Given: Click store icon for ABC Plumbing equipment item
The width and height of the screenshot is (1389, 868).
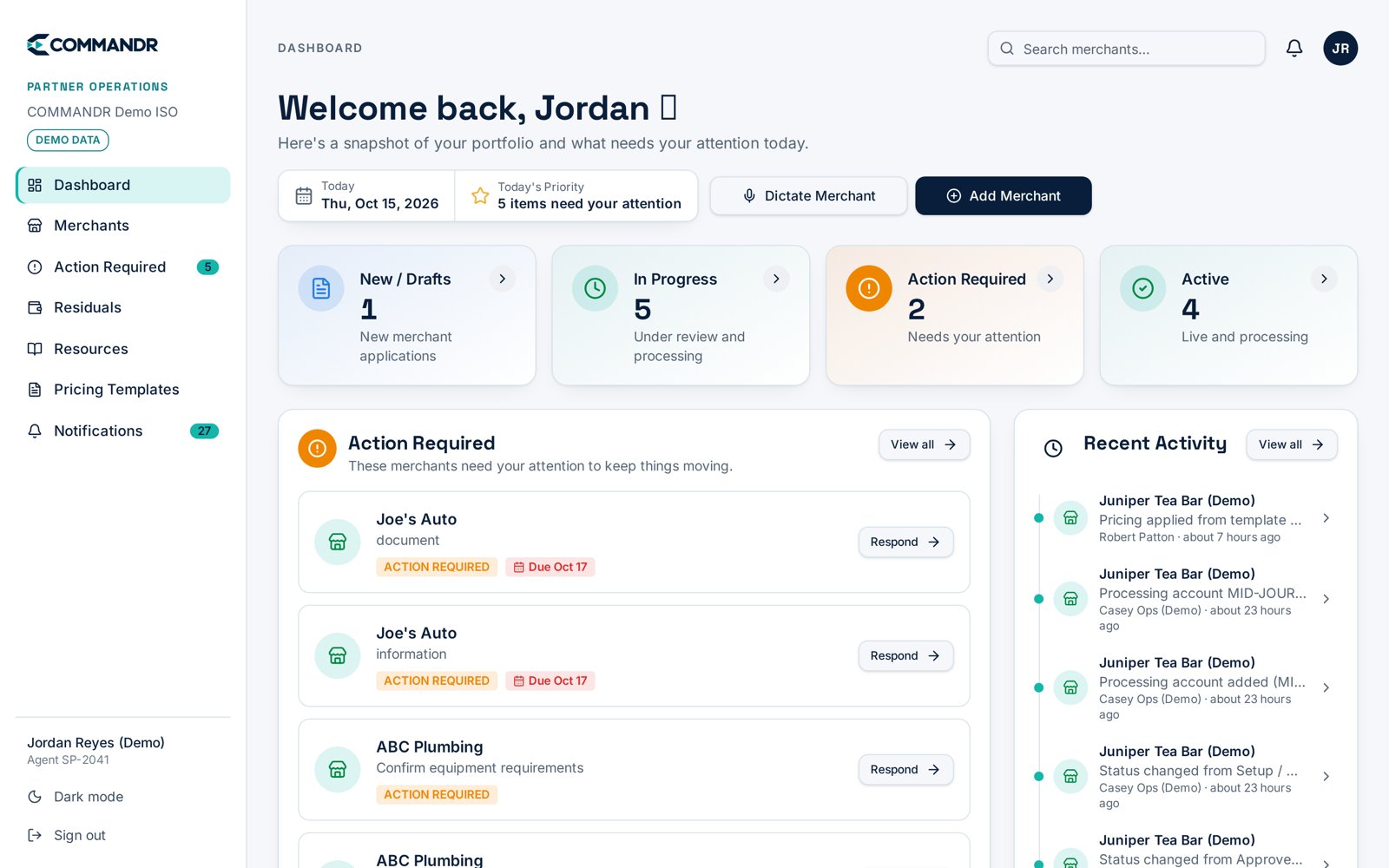Looking at the screenshot, I should click(338, 770).
